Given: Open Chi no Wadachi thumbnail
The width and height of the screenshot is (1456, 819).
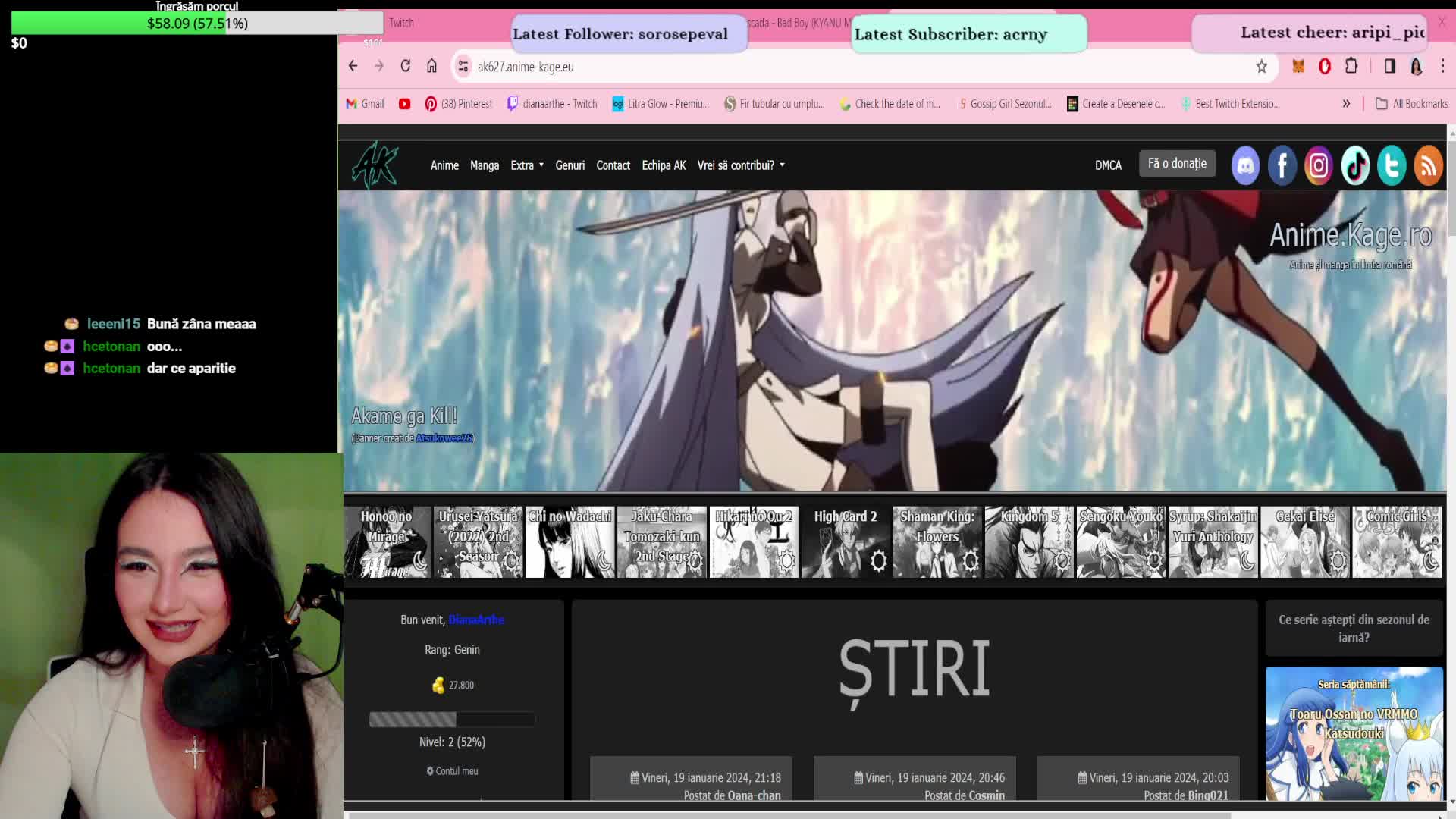Looking at the screenshot, I should (570, 542).
